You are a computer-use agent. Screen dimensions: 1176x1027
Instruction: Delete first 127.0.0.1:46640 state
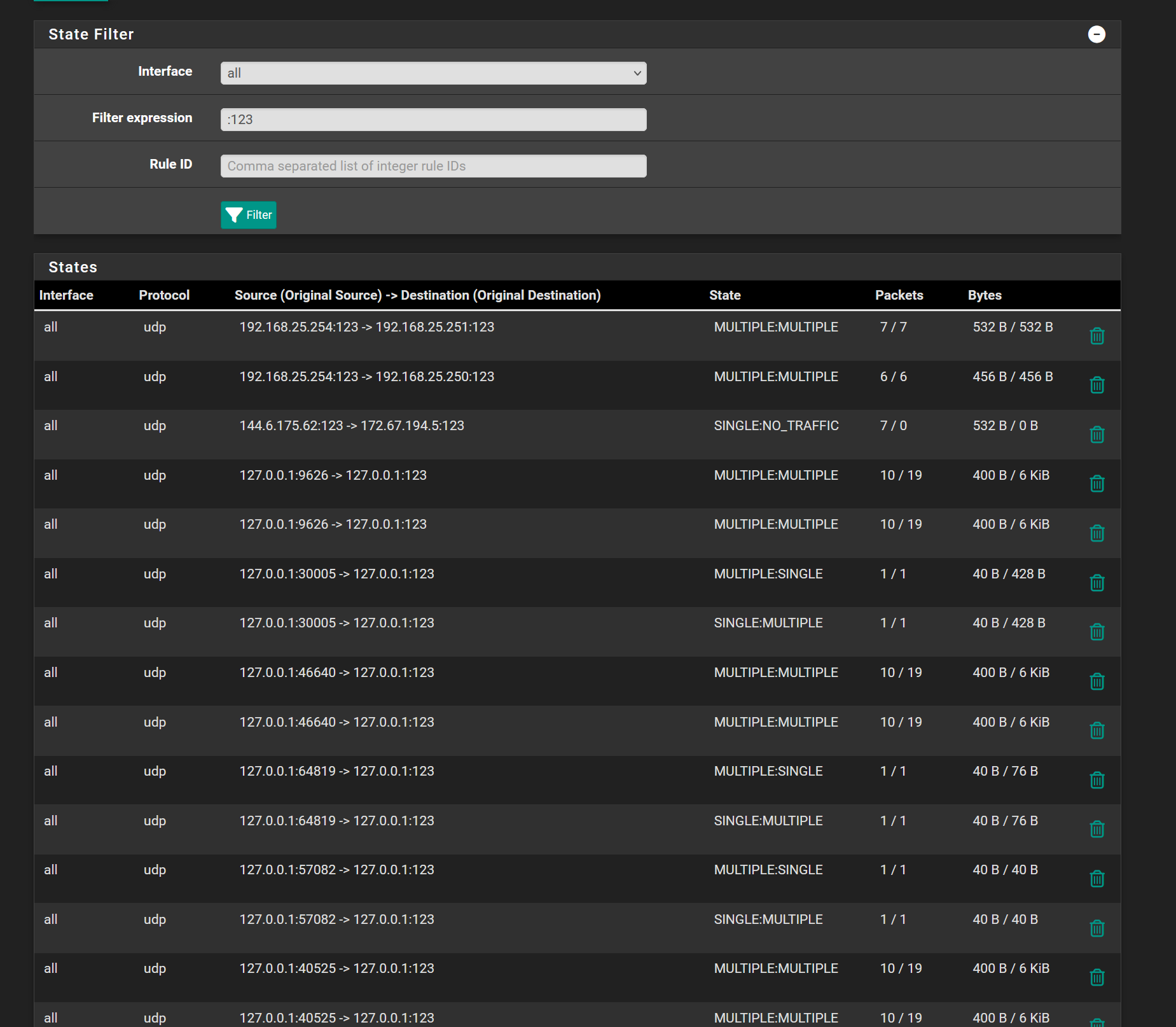1097,681
